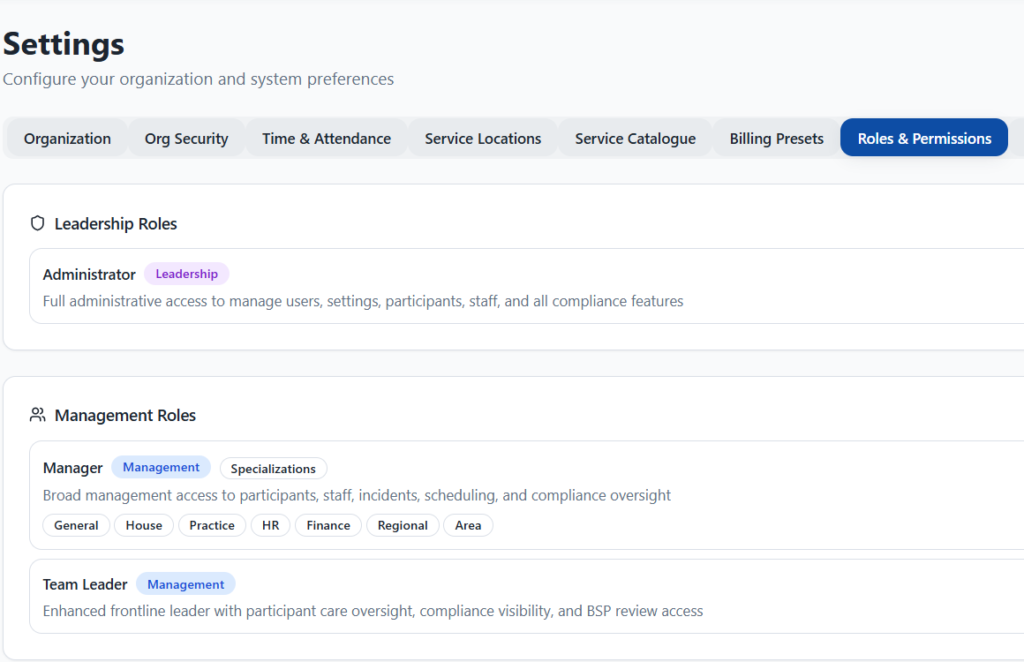Select the Regional specialization chip
This screenshot has width=1024, height=662.
[402, 526]
